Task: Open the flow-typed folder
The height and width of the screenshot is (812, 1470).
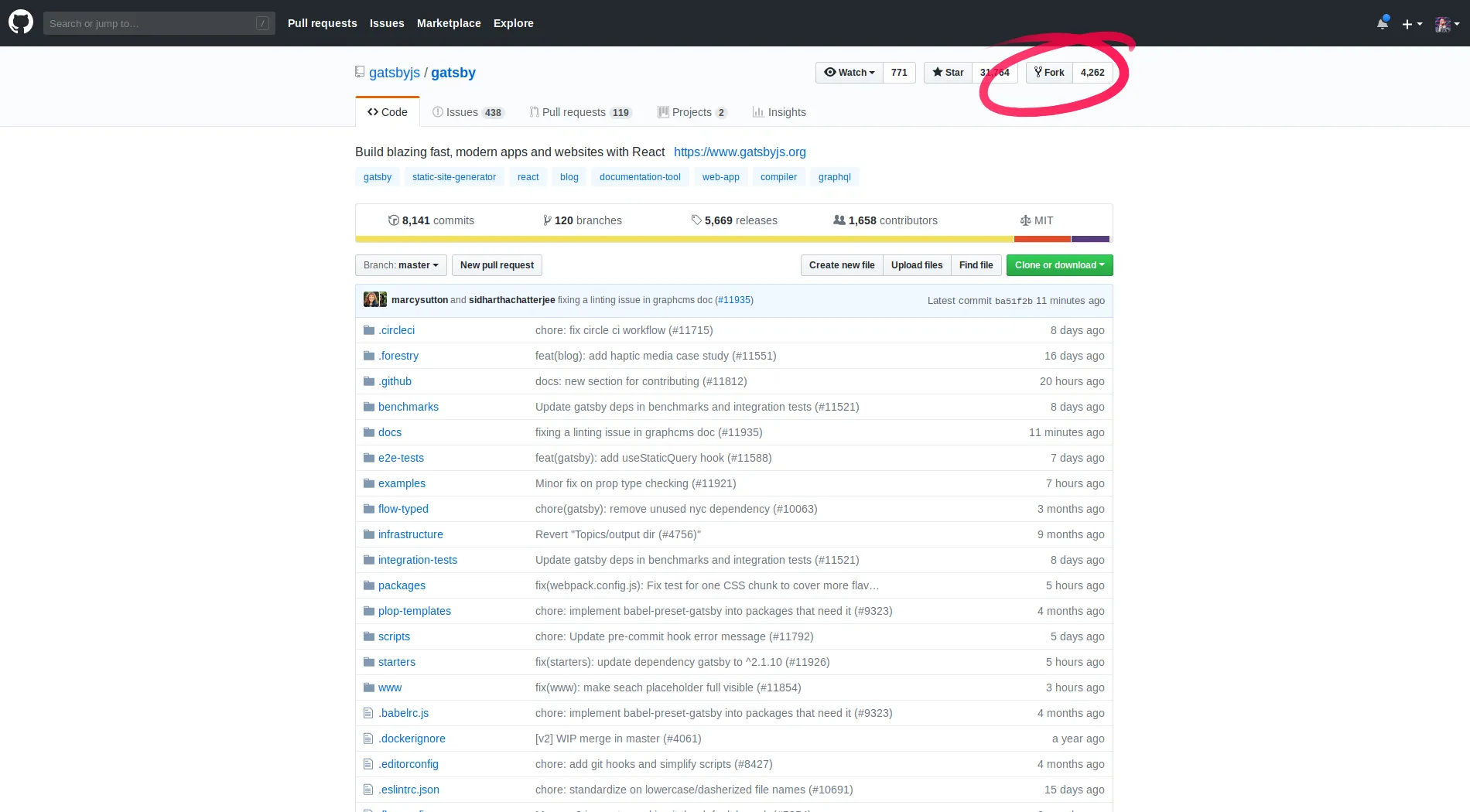Action: click(403, 509)
